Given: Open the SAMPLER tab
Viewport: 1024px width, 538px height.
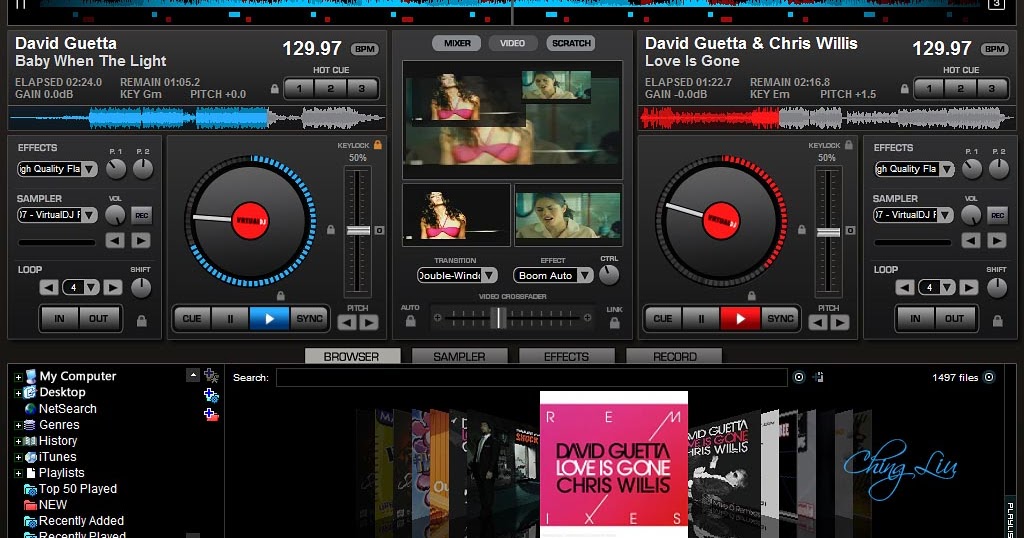Looking at the screenshot, I should (x=459, y=356).
